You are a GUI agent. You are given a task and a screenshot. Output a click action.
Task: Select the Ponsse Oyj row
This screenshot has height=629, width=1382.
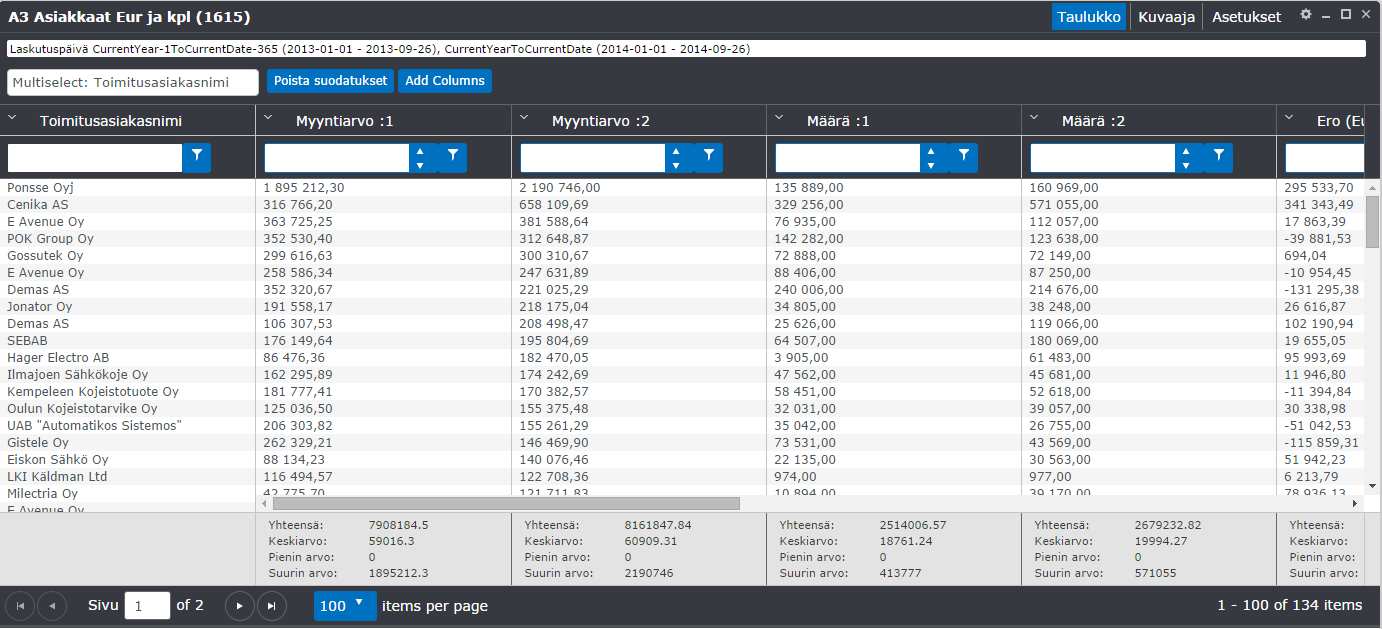click(x=683, y=187)
